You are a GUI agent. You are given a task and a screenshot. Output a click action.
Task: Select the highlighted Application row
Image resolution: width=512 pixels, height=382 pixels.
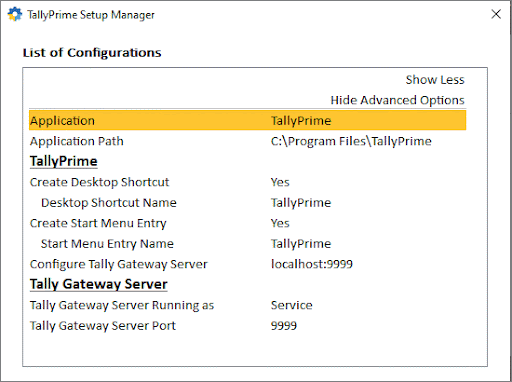247,121
